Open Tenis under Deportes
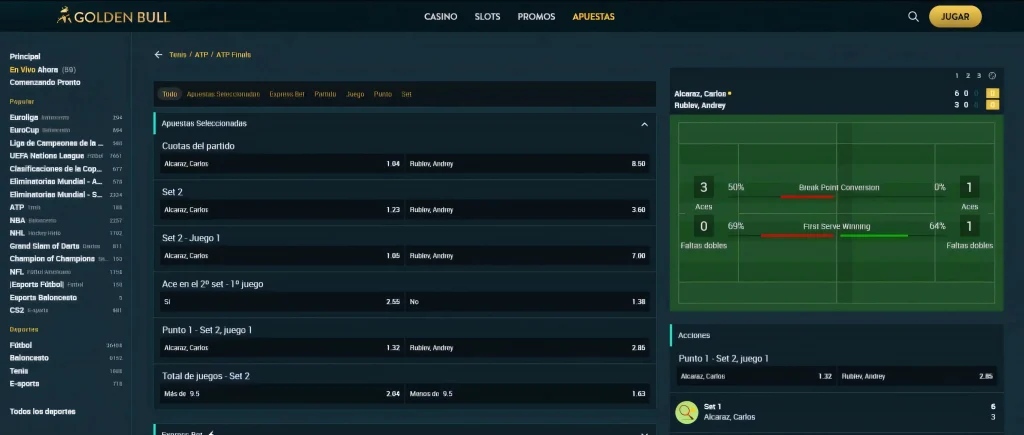1024x435 pixels. pos(65,371)
